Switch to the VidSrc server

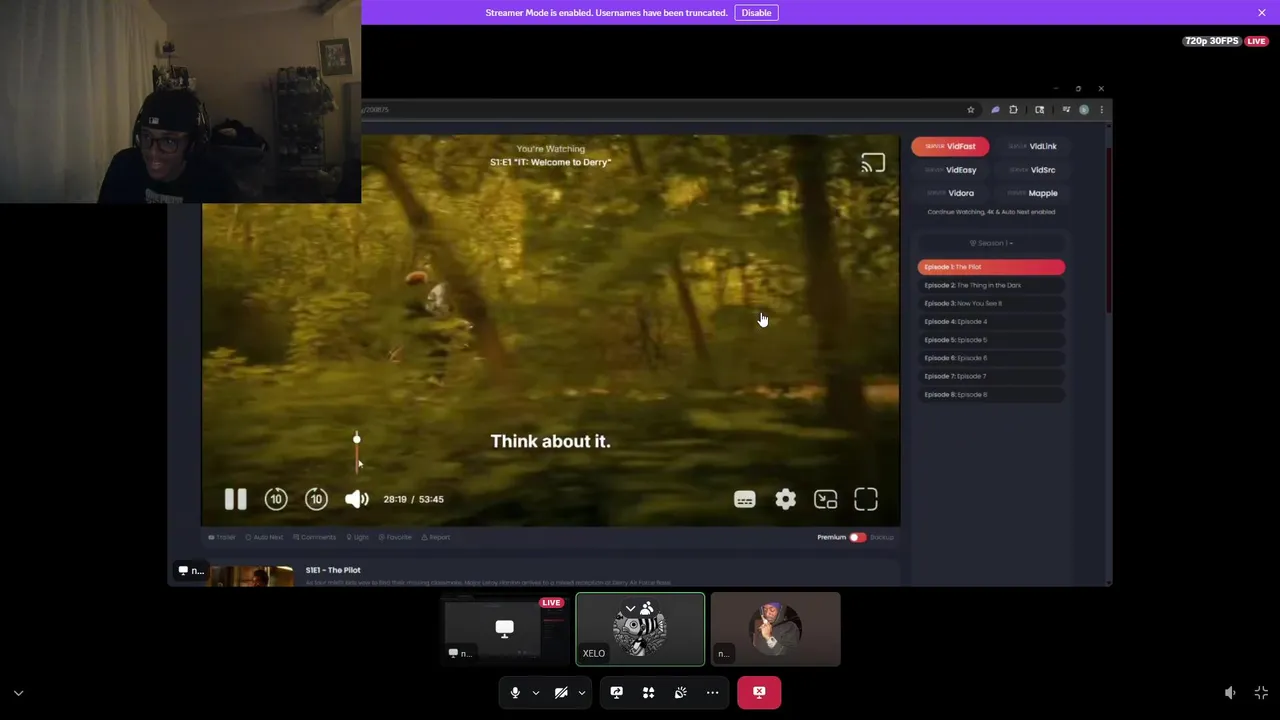[x=1032, y=170]
